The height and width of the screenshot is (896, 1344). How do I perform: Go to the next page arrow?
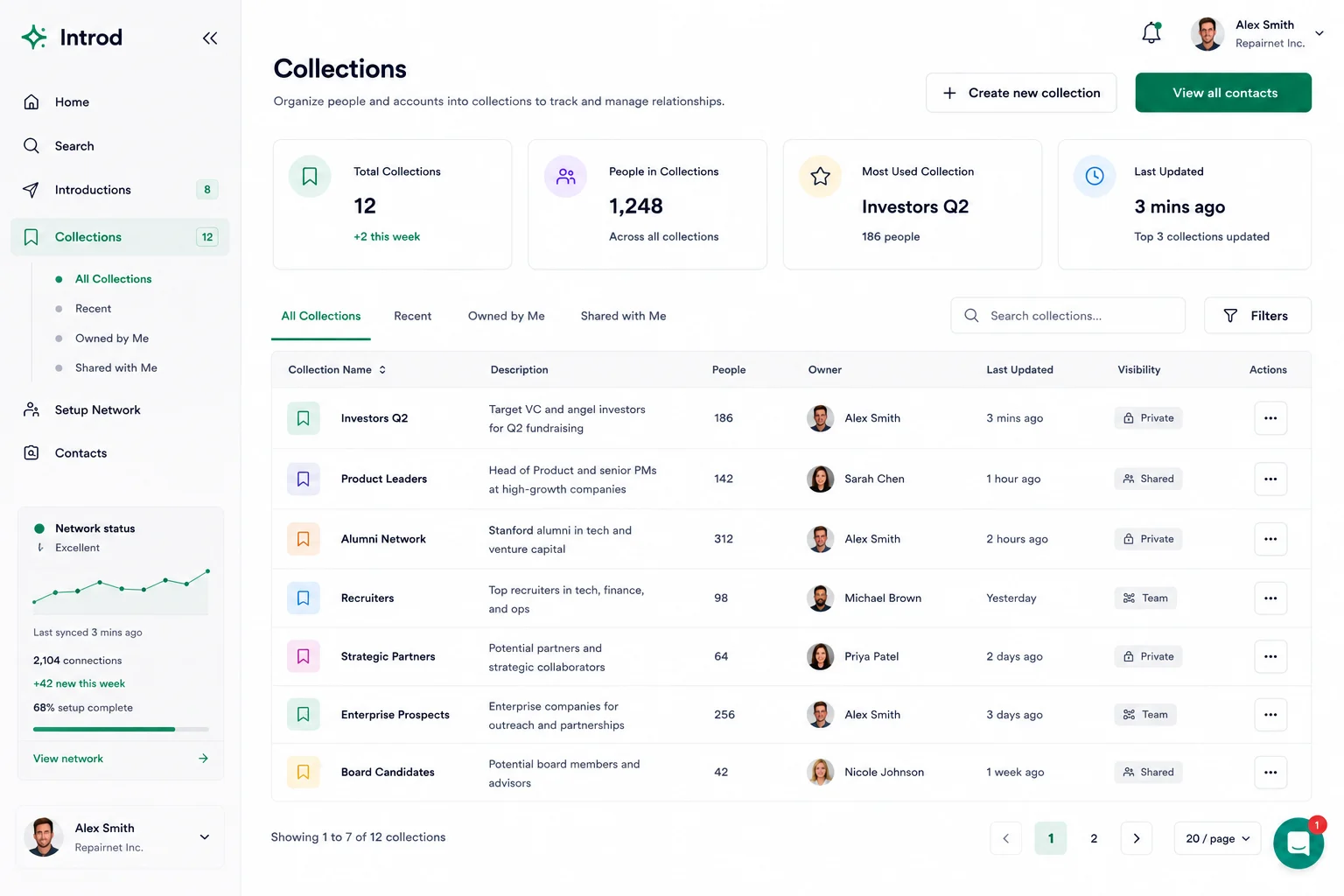pyautogui.click(x=1137, y=838)
